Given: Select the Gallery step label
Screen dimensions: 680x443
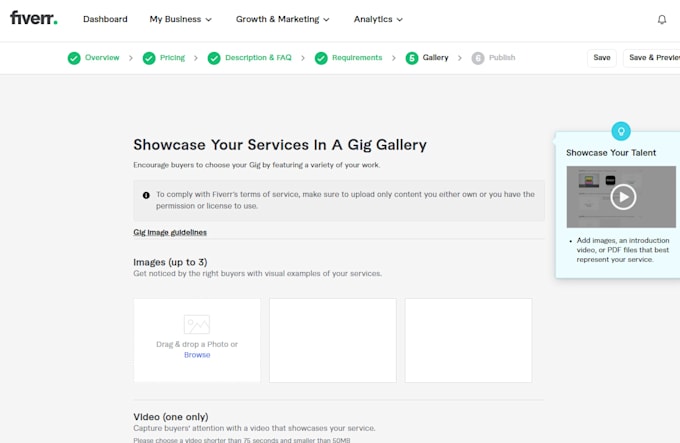Looking at the screenshot, I should (x=435, y=58).
